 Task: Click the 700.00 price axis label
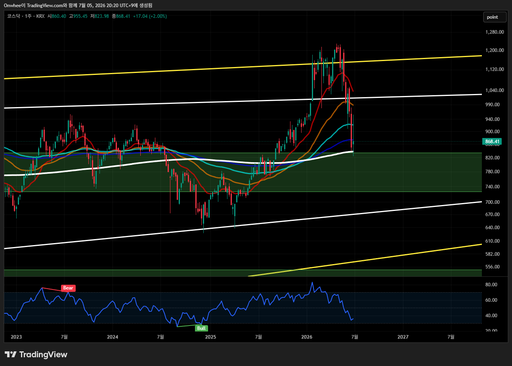click(x=493, y=202)
